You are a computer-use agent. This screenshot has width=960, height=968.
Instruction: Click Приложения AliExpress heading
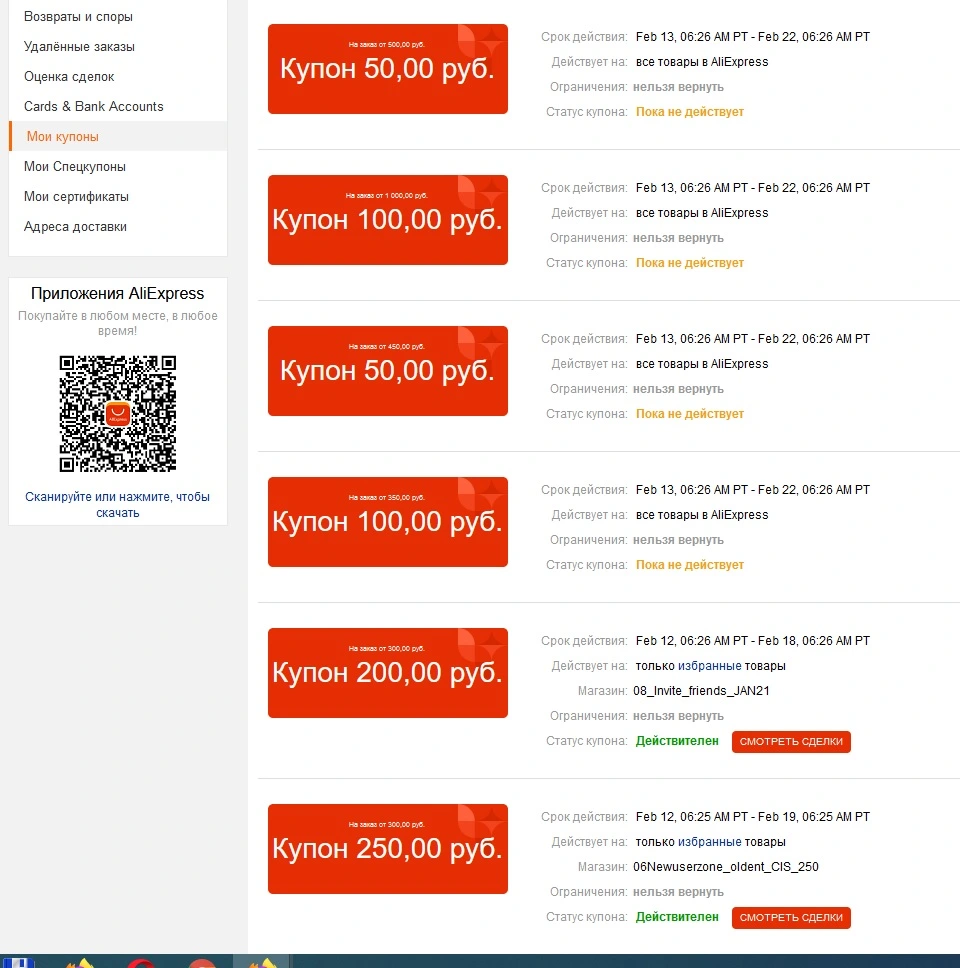tap(117, 293)
